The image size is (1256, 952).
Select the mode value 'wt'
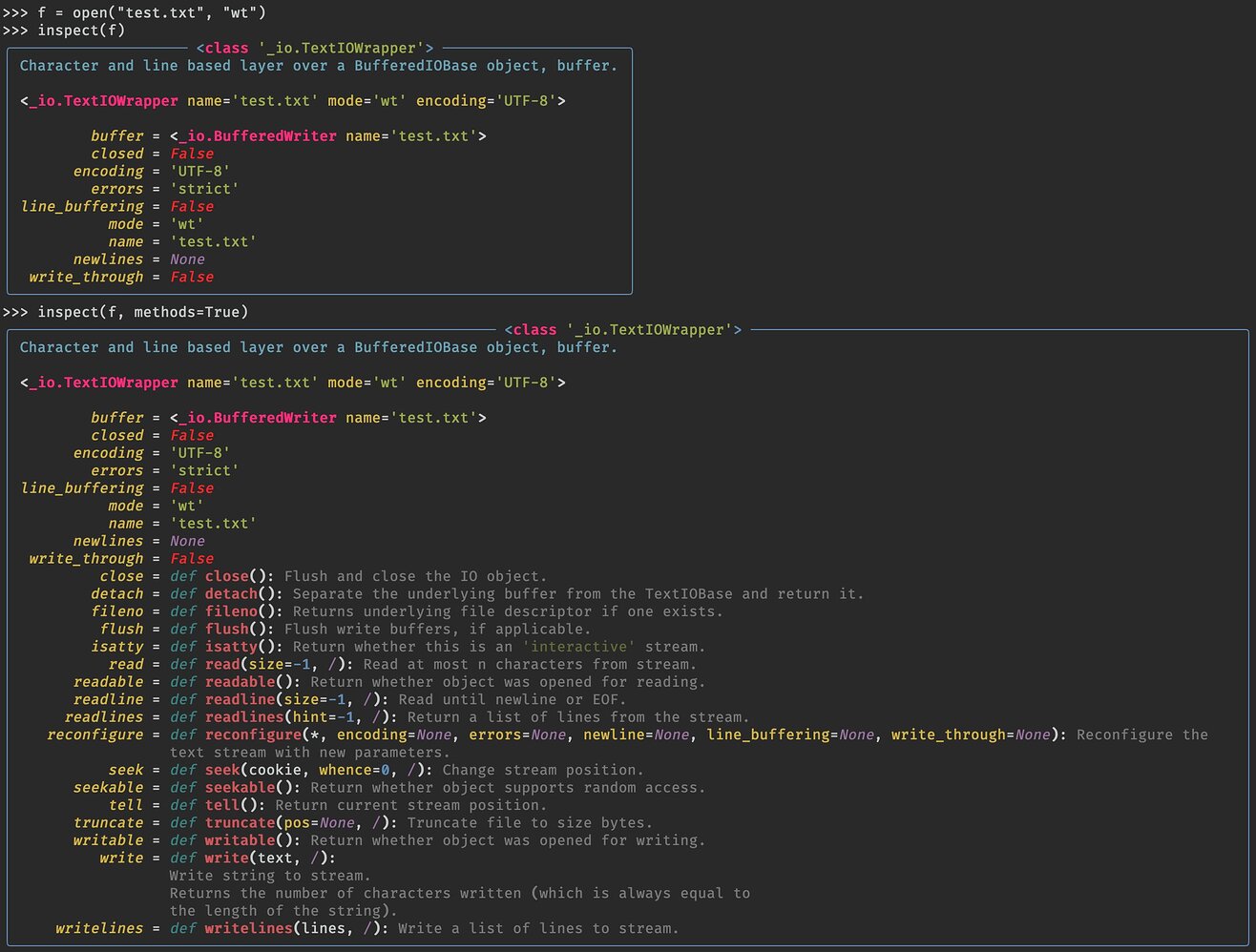click(x=188, y=223)
